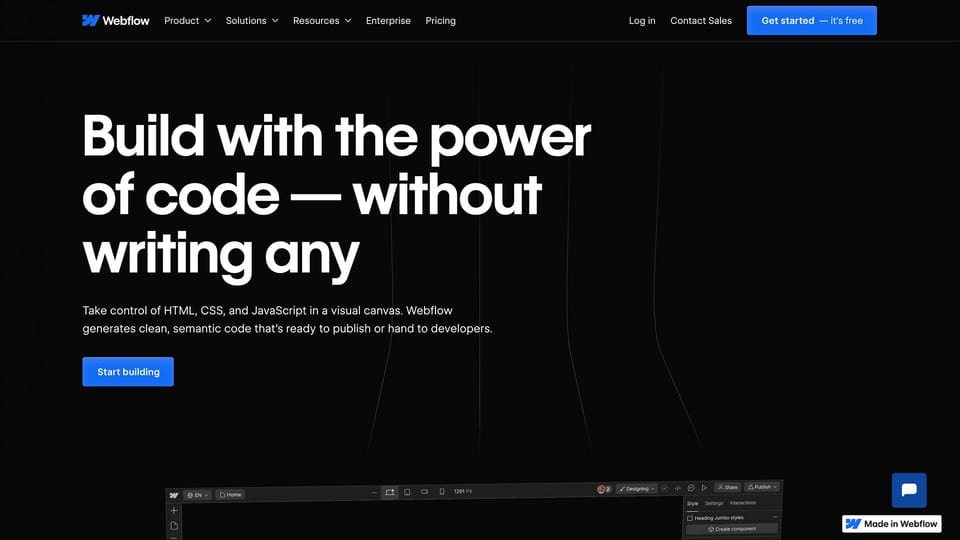
Task: Click the Start building button
Action: coord(128,372)
